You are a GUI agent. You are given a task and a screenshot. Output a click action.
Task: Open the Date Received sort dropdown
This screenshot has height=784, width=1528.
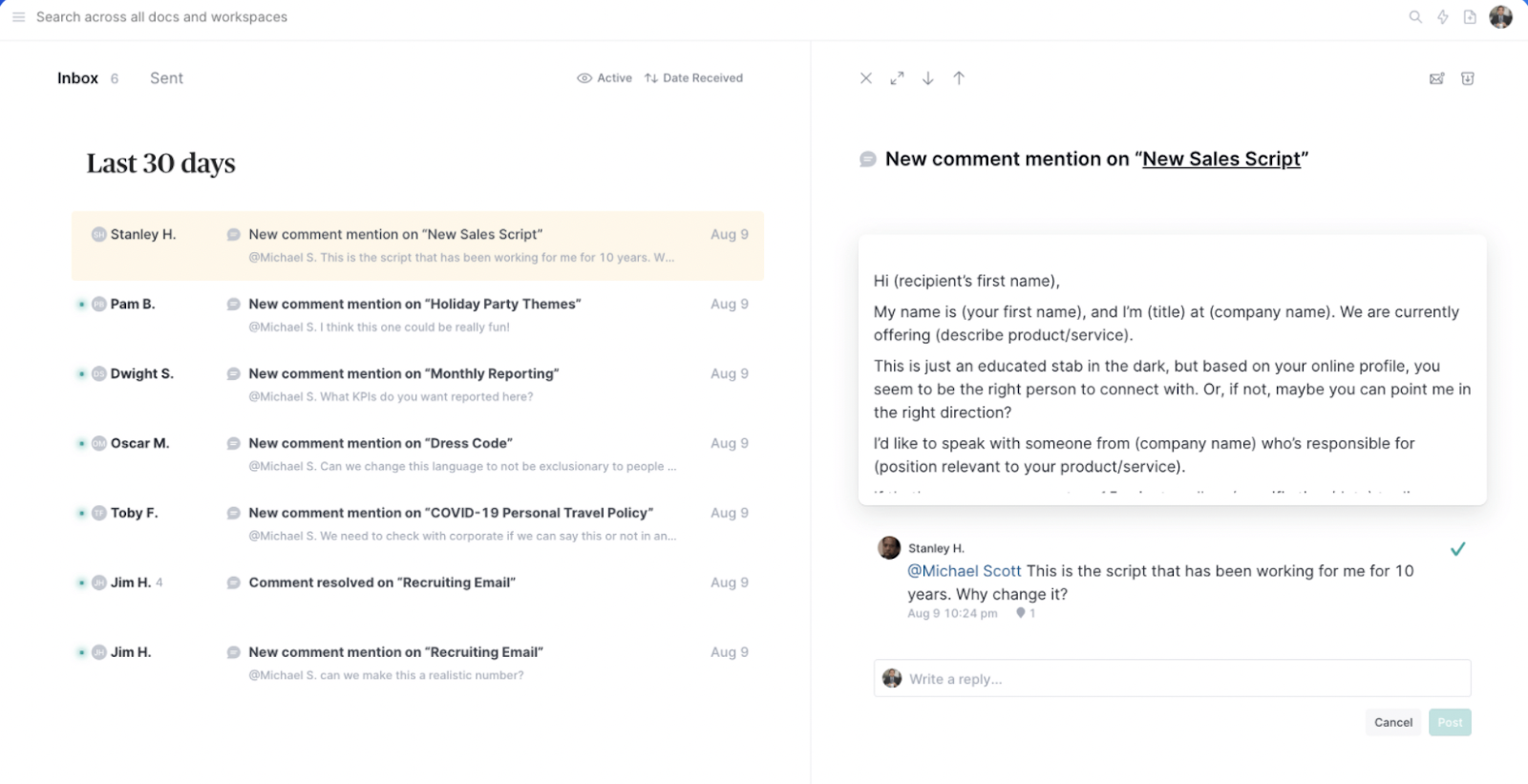[693, 78]
